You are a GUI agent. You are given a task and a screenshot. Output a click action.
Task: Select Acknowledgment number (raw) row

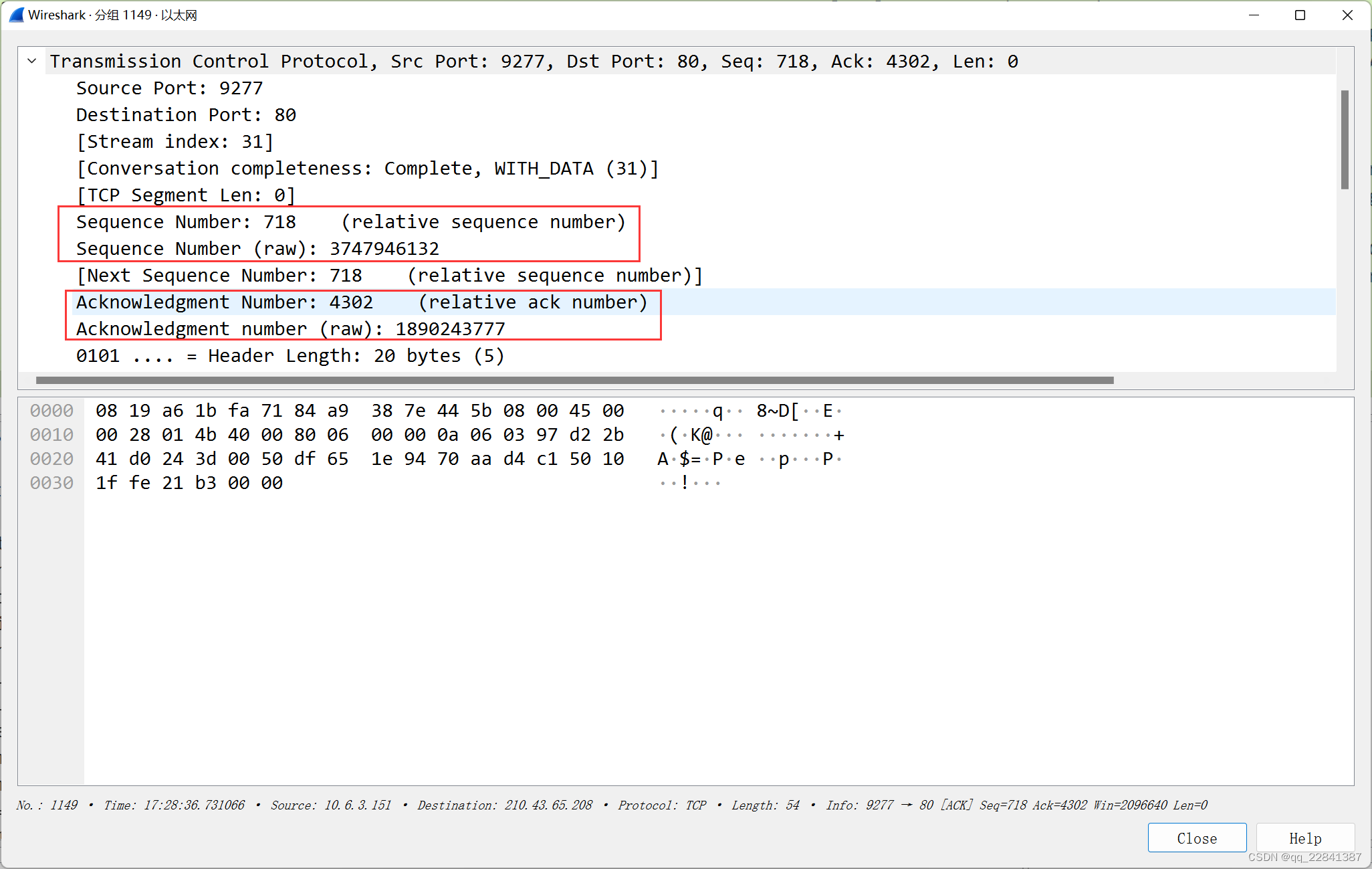click(677, 328)
